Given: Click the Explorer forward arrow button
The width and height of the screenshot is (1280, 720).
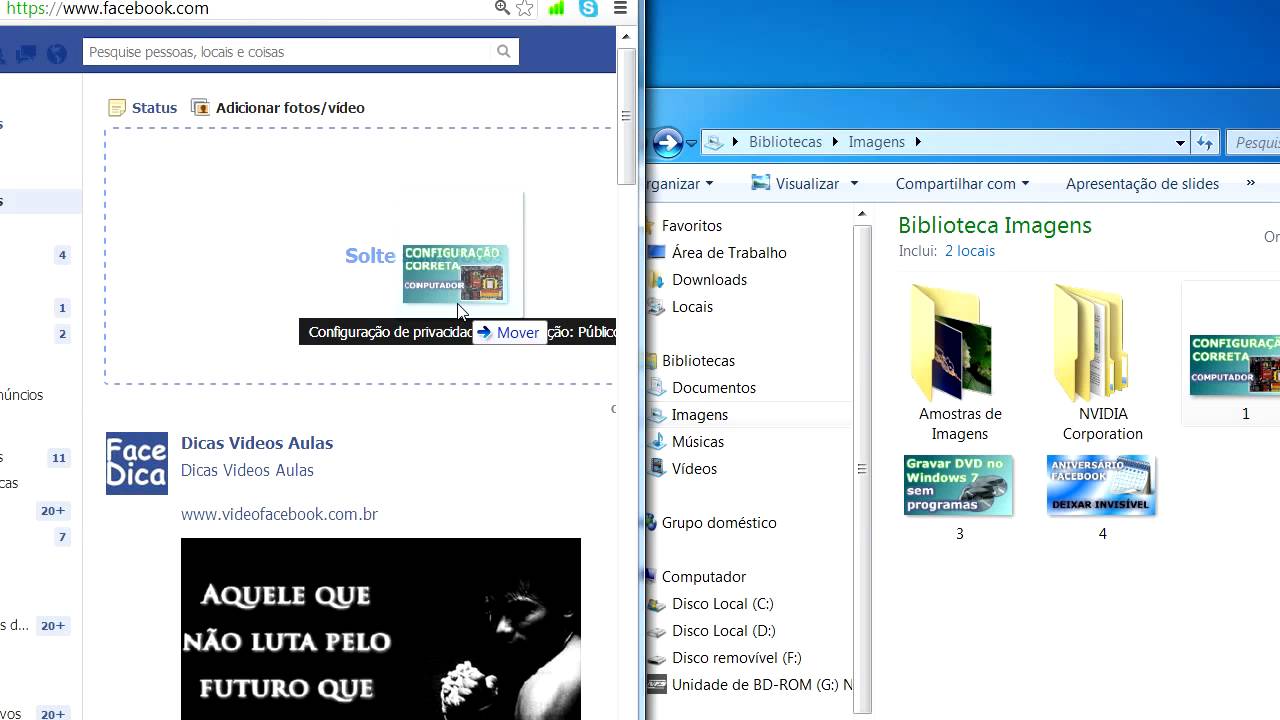Looking at the screenshot, I should tap(667, 142).
